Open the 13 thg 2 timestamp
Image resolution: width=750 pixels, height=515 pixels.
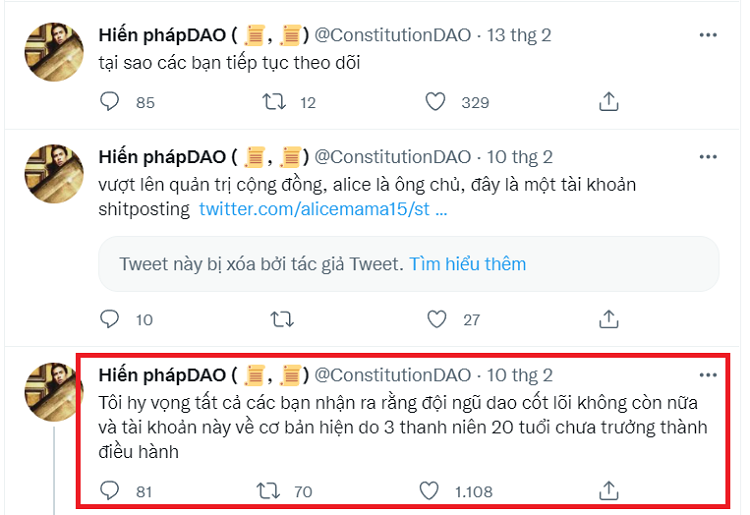[519, 35]
